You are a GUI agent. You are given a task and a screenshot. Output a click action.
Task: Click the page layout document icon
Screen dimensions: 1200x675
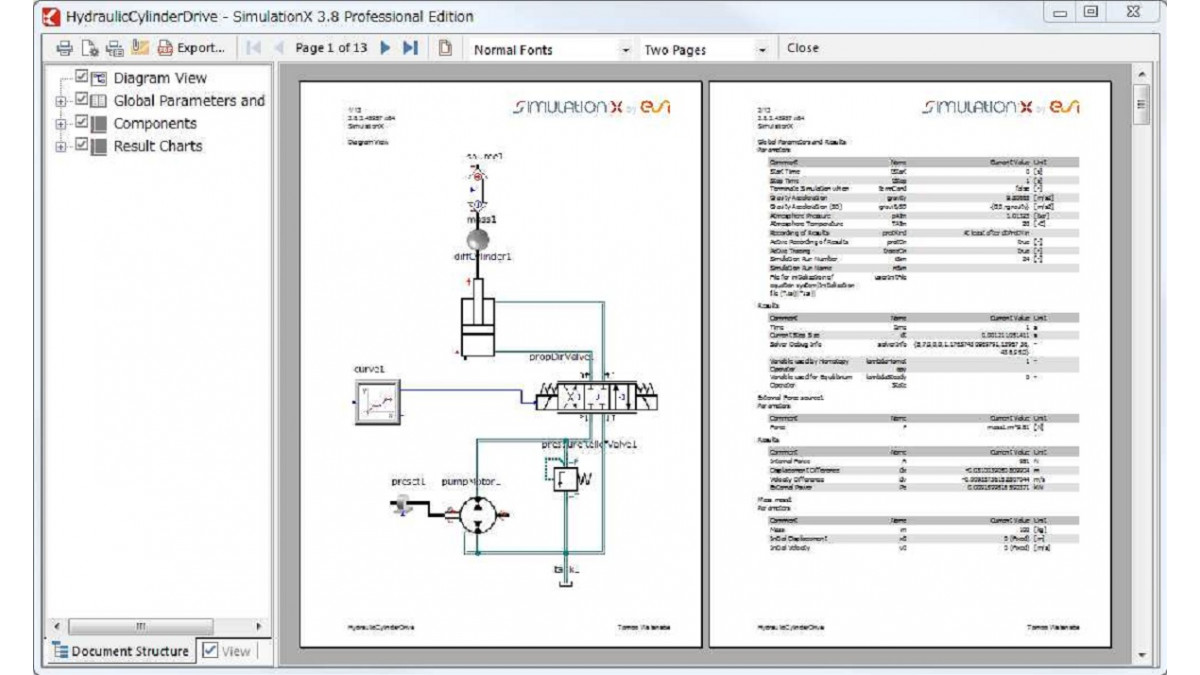446,48
